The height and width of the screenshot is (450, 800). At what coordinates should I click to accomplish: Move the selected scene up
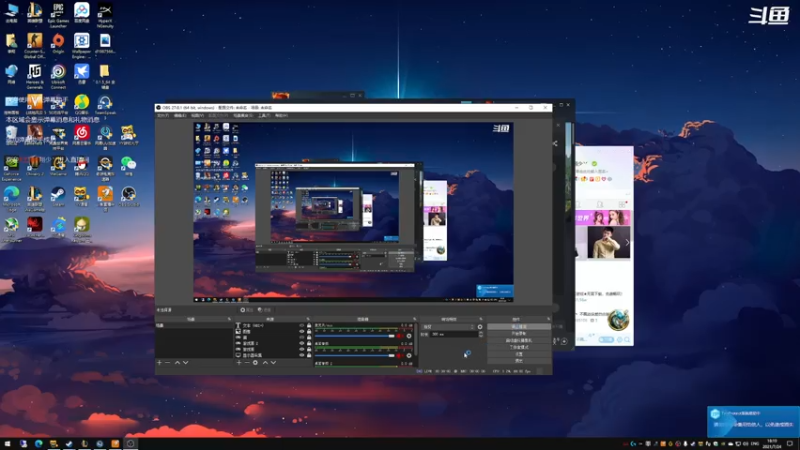177,363
